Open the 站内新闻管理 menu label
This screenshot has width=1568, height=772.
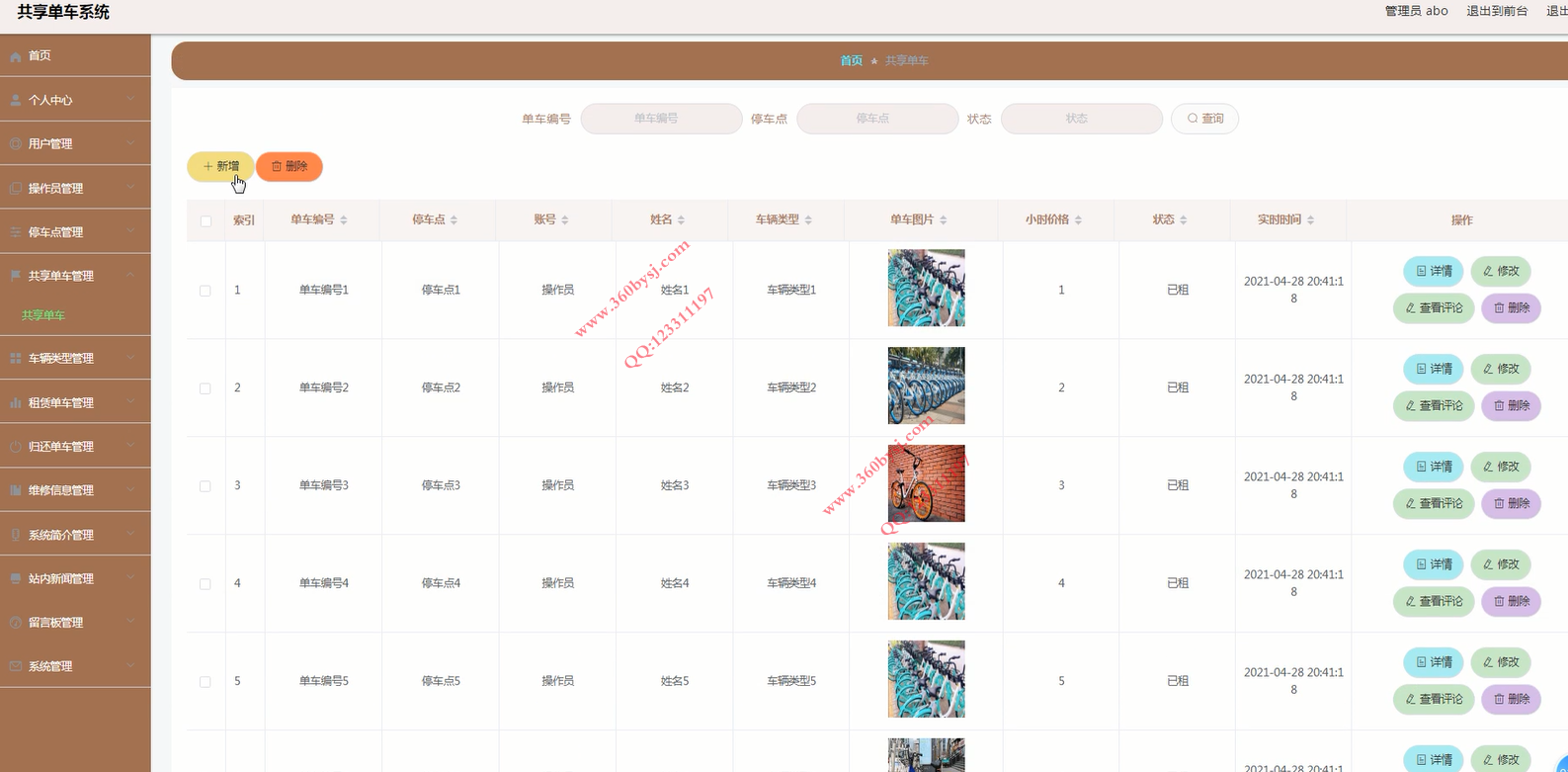tap(61, 579)
